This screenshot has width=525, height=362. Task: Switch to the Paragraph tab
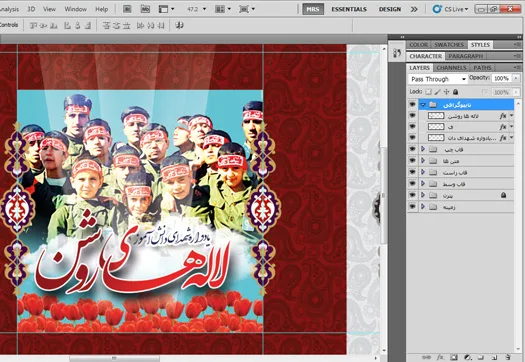click(465, 56)
